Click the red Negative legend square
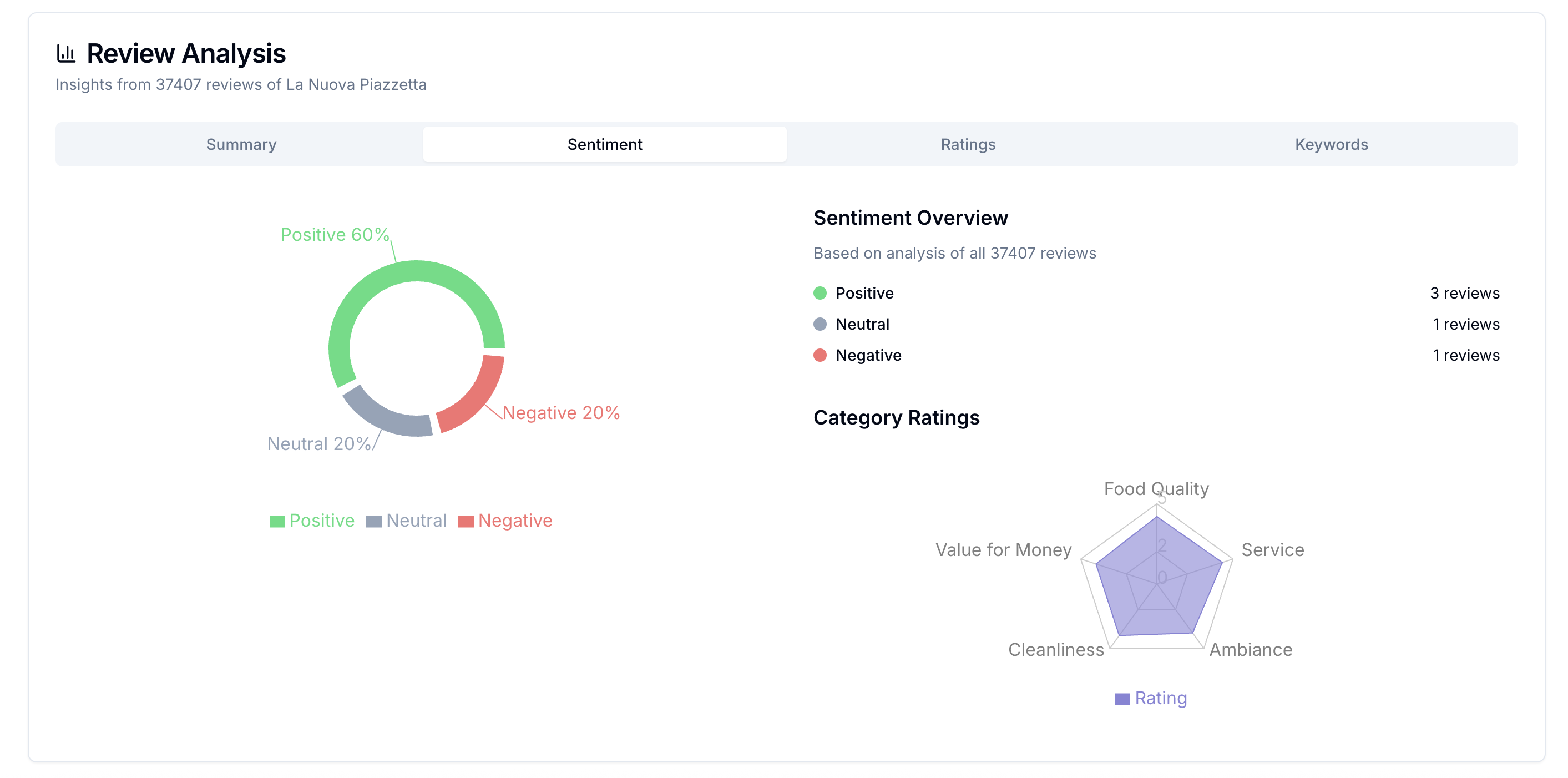The height and width of the screenshot is (778, 1568). click(466, 522)
